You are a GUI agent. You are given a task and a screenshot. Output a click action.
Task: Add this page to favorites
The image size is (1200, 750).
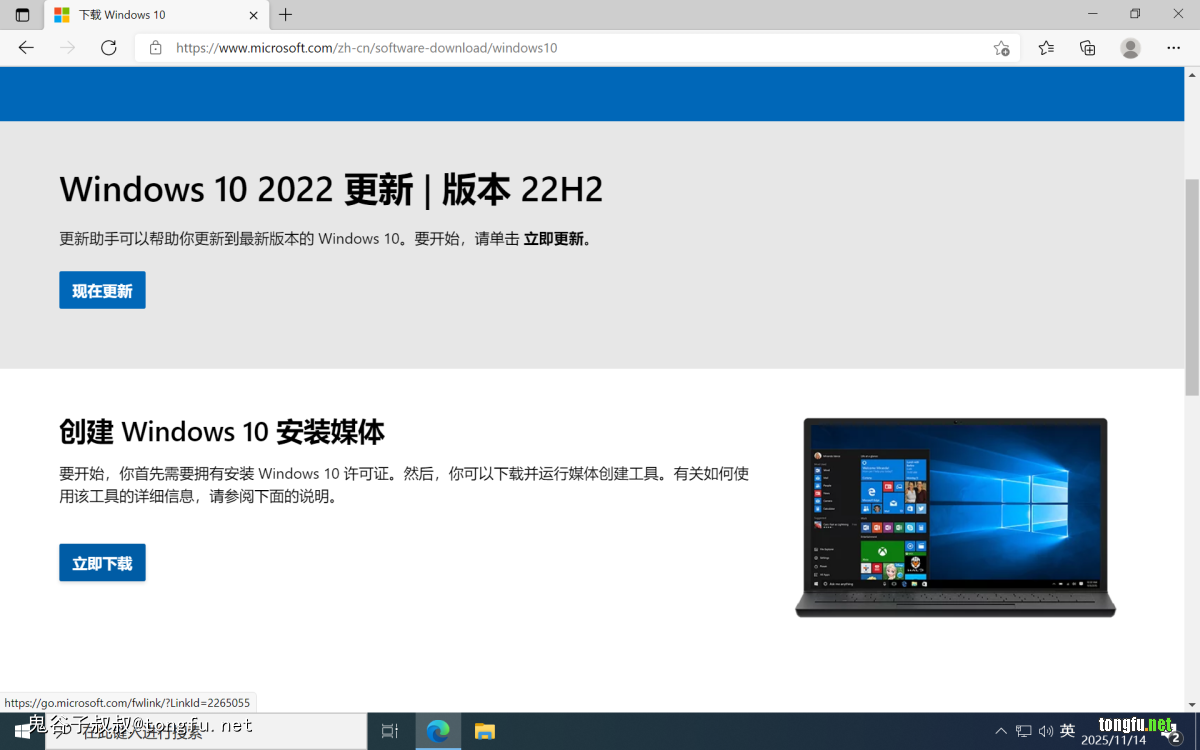(1001, 48)
